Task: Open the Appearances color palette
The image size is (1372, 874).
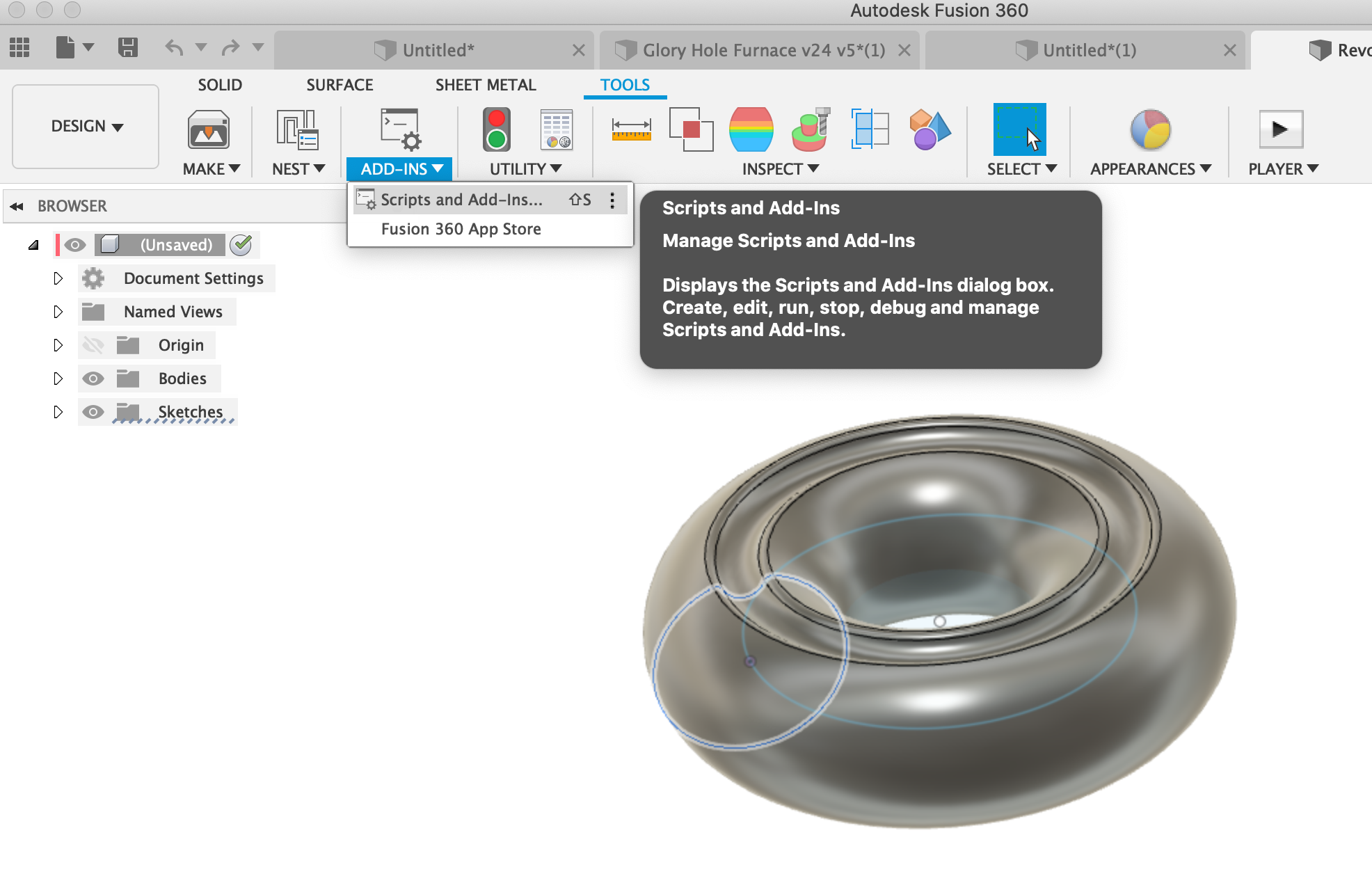Action: (1149, 129)
